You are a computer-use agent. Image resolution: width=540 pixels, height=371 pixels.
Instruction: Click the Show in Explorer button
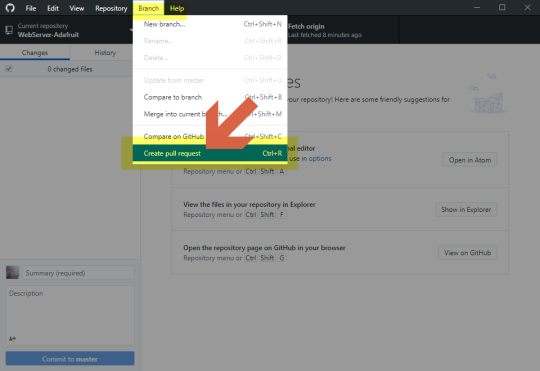coord(466,209)
